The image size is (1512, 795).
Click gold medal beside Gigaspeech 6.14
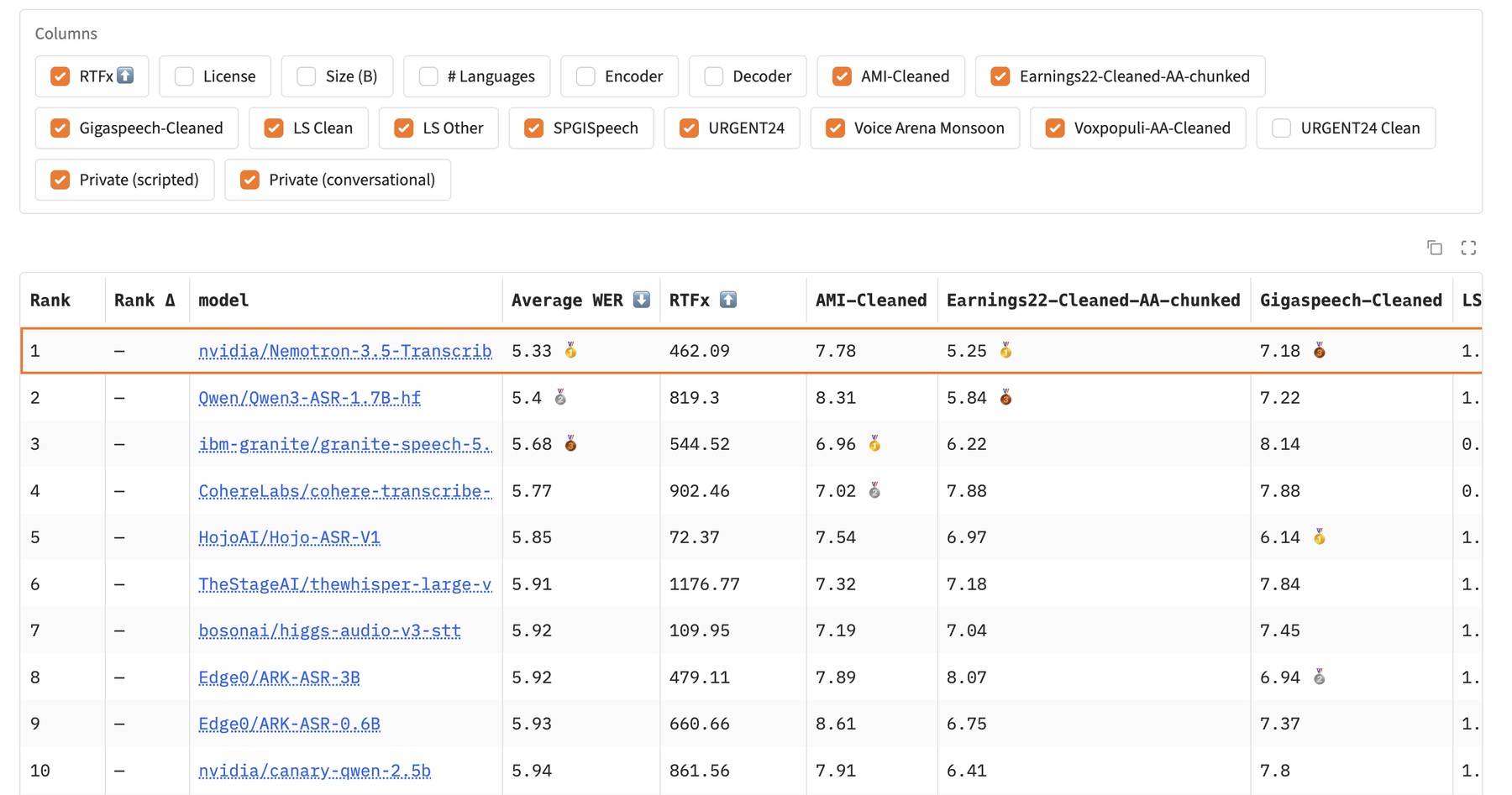click(x=1320, y=537)
